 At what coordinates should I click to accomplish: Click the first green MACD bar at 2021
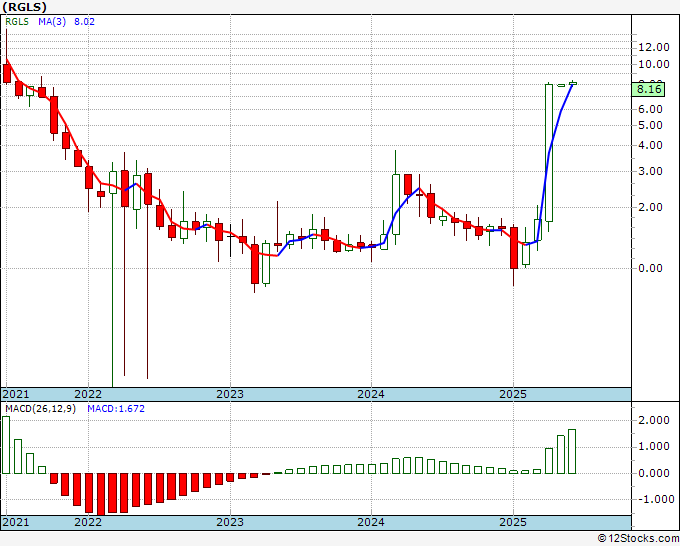[x=6, y=445]
